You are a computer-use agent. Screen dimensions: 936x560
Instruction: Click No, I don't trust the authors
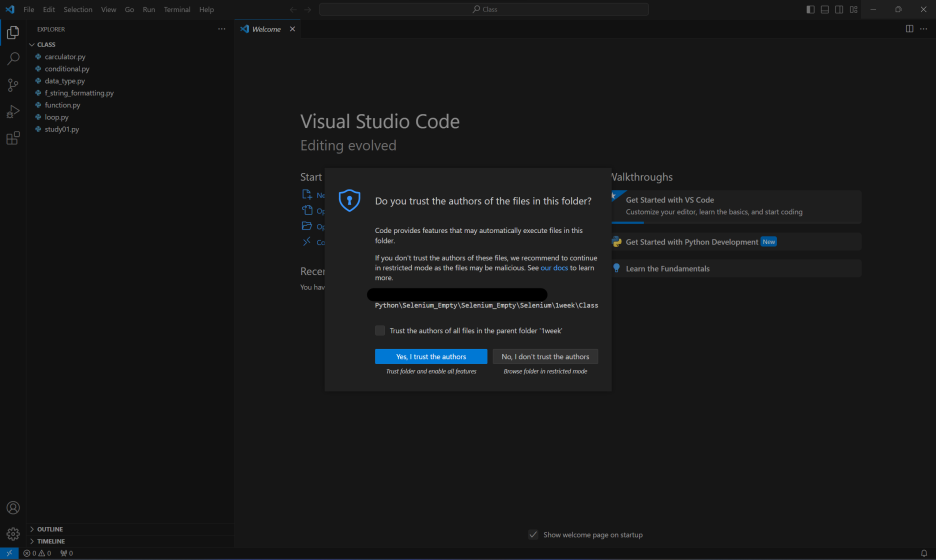[545, 356]
